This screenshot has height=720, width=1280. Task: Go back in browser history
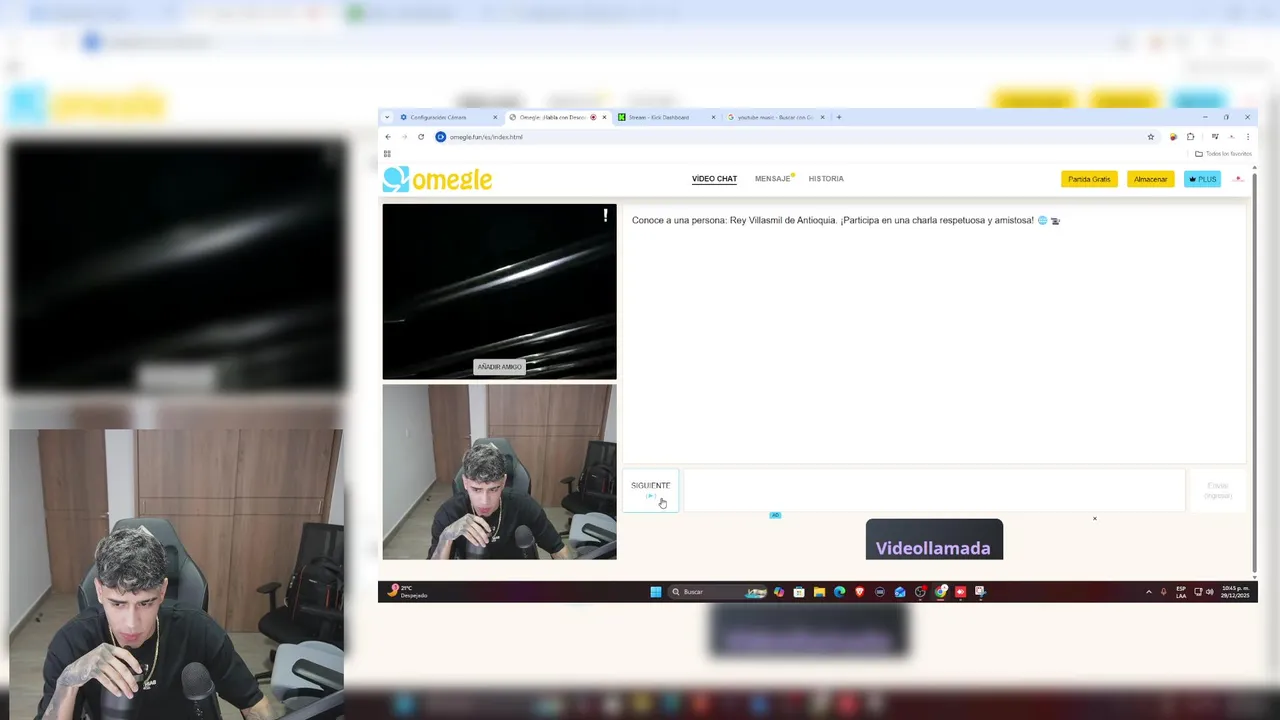(388, 137)
